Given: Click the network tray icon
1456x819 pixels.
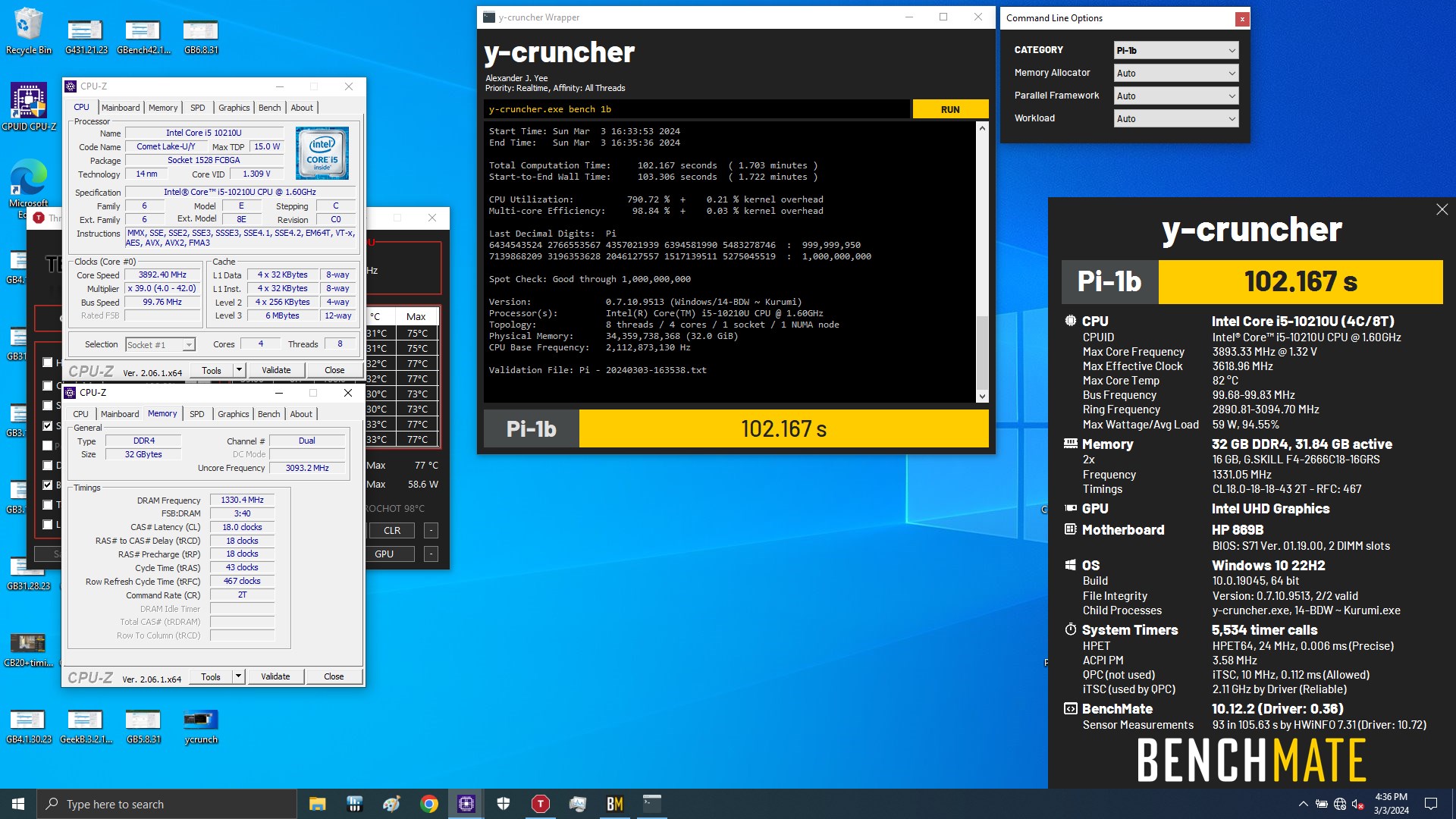Looking at the screenshot, I should coord(1340,804).
